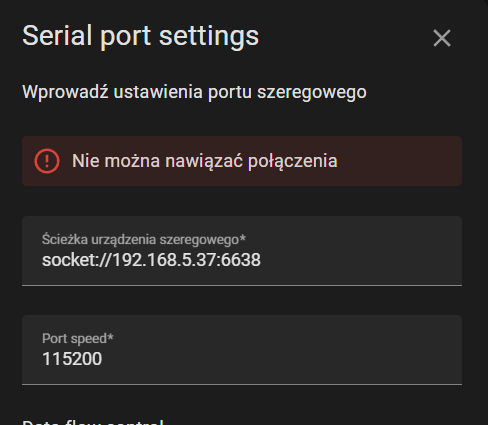The width and height of the screenshot is (488, 425).
Task: Place cursor in the 115200 speed value
Action: point(72,359)
